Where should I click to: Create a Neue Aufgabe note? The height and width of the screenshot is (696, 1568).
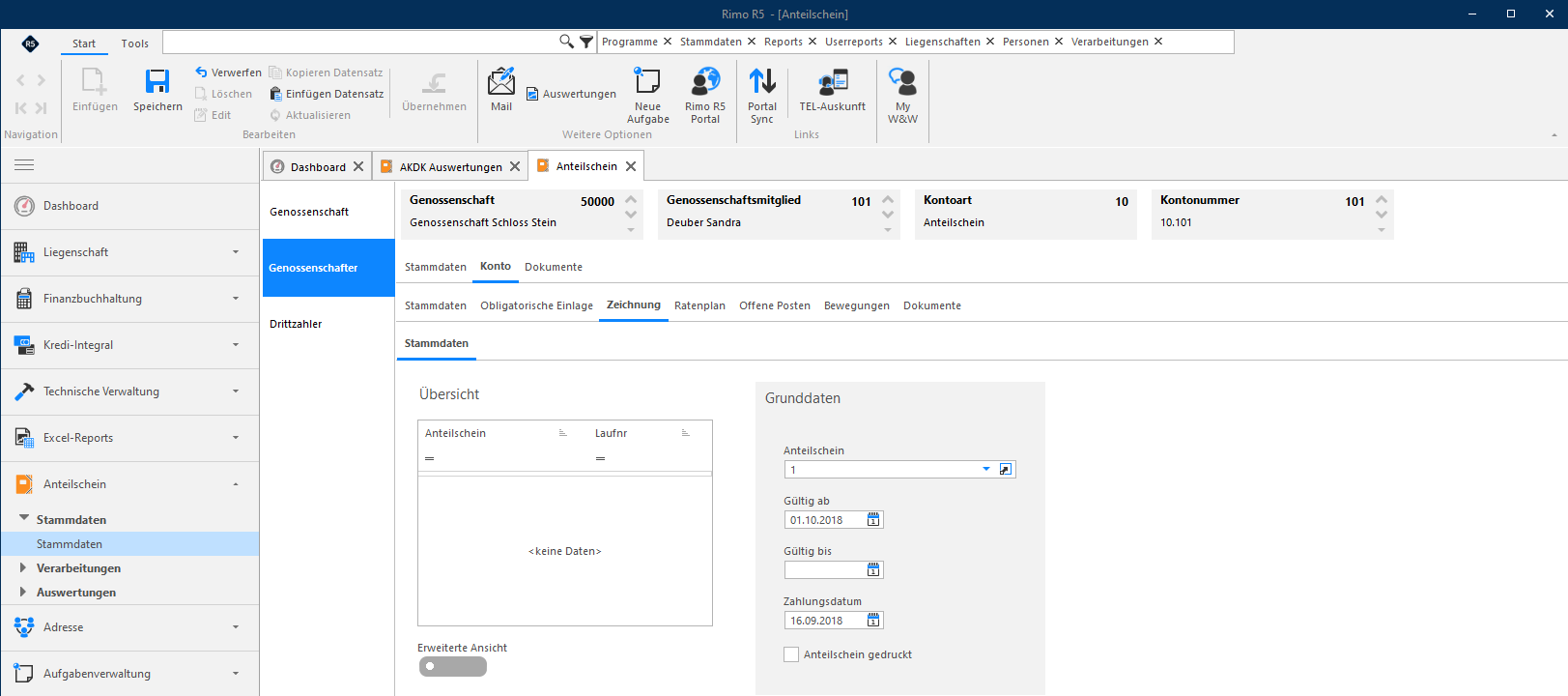click(647, 81)
